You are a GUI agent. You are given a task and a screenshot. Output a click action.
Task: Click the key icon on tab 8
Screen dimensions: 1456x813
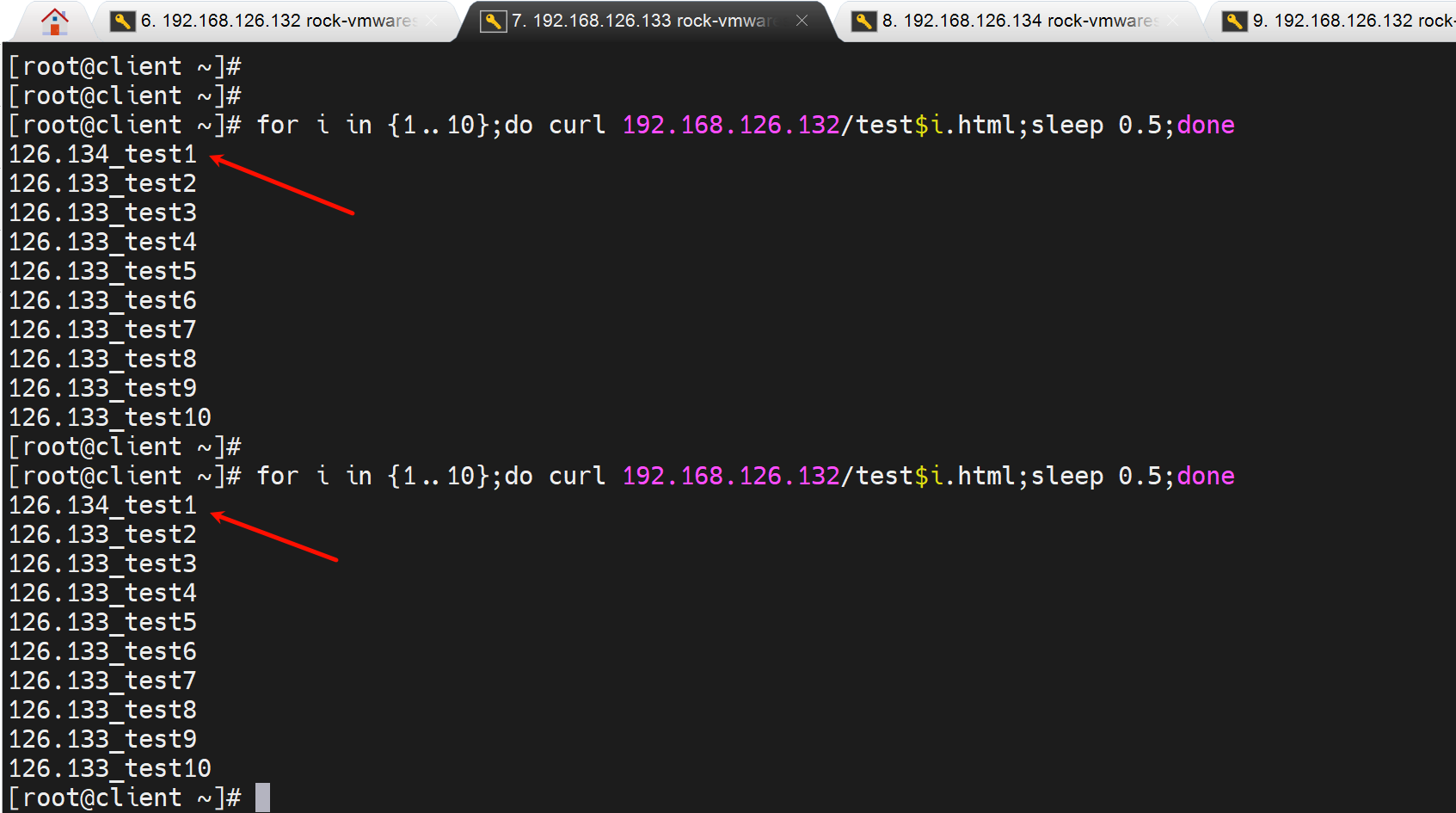(863, 21)
